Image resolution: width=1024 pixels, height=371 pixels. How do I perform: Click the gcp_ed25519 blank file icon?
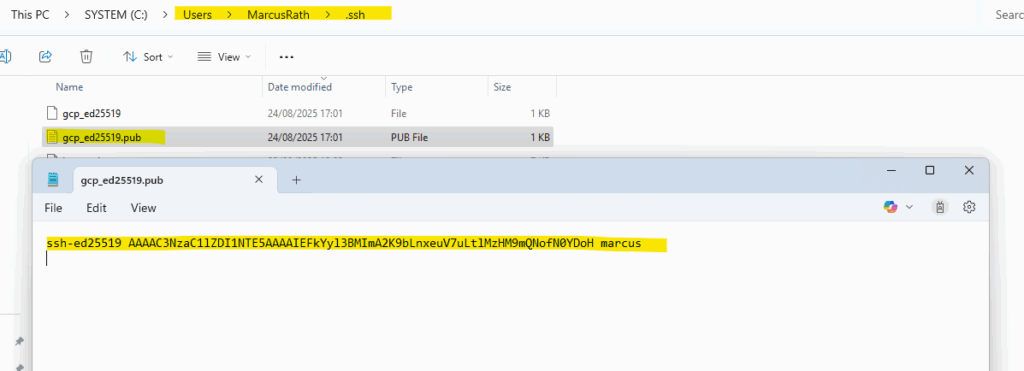[53, 113]
